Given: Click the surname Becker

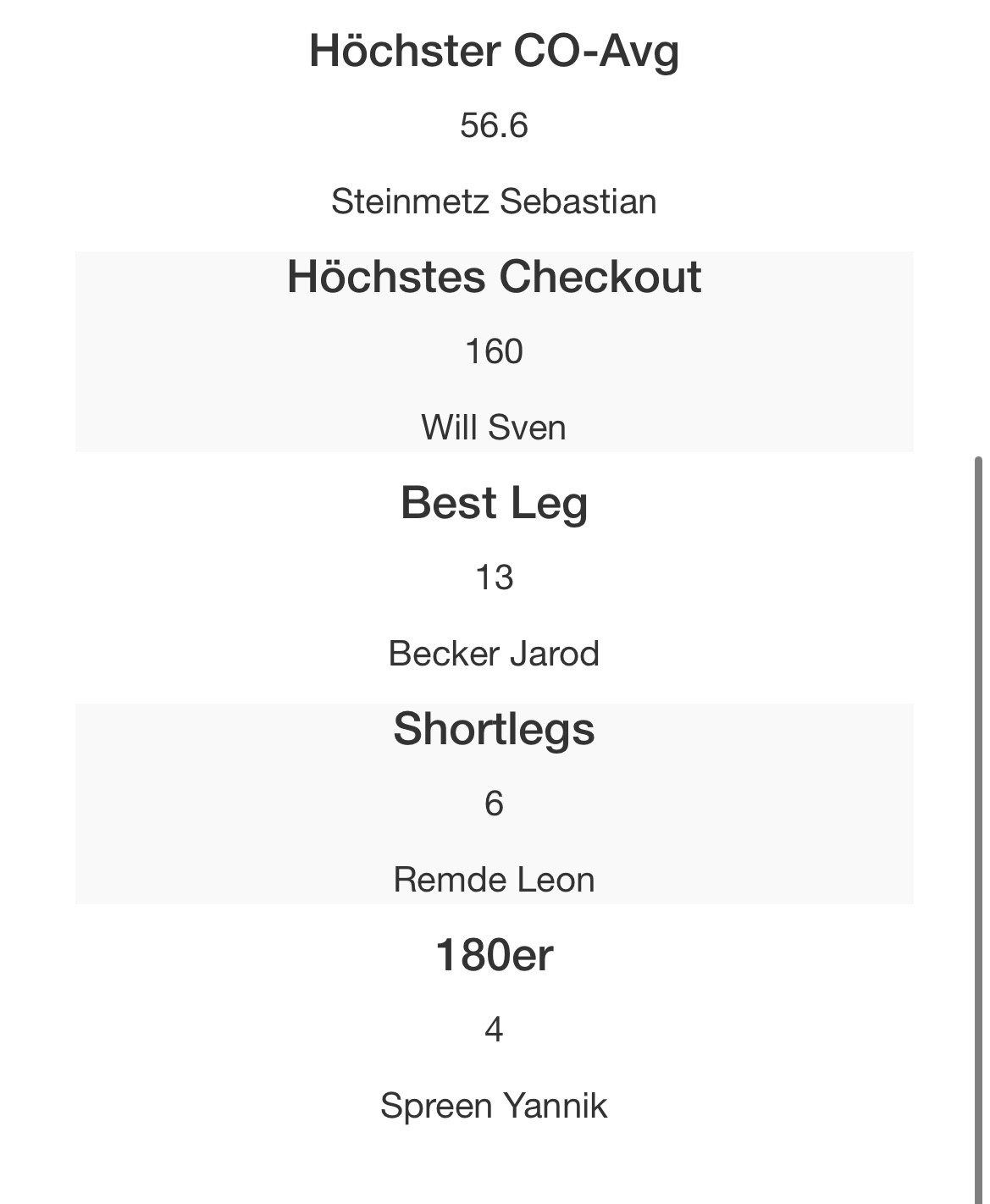Looking at the screenshot, I should pos(444,654).
